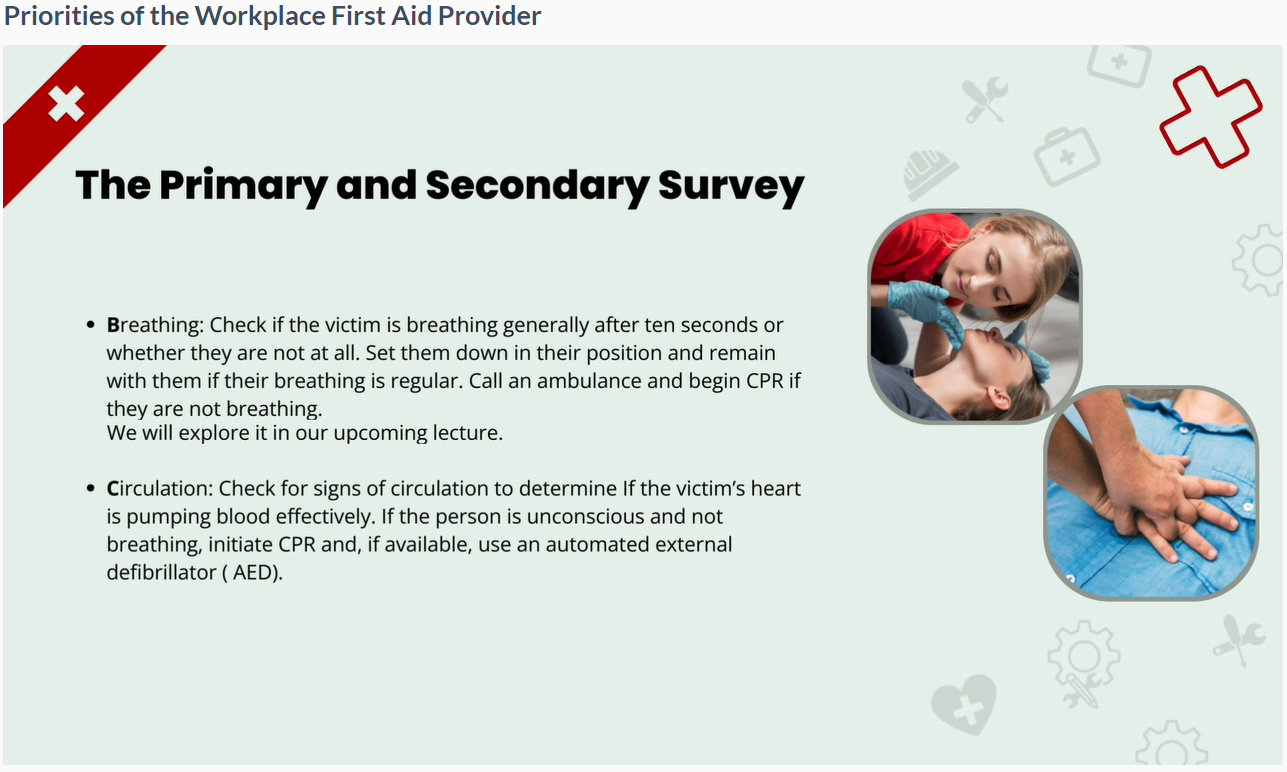The height and width of the screenshot is (772, 1287).
Task: Click the 'upcoming lecture' sentence
Action: [x=304, y=433]
